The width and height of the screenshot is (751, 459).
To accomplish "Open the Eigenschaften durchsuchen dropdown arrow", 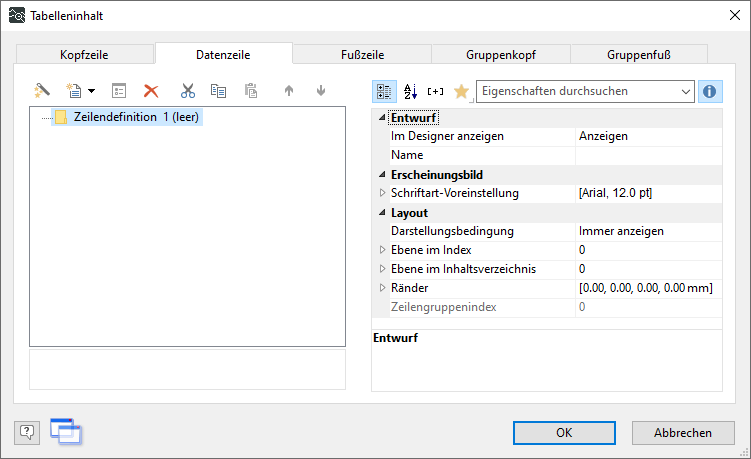I will pyautogui.click(x=686, y=92).
